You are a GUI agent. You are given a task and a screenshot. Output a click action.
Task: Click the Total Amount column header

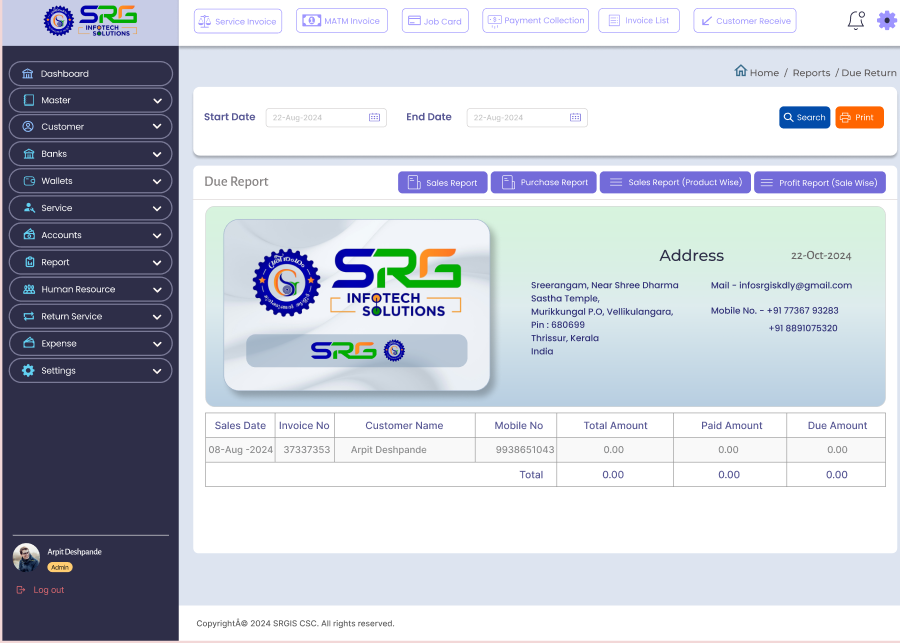pos(615,425)
